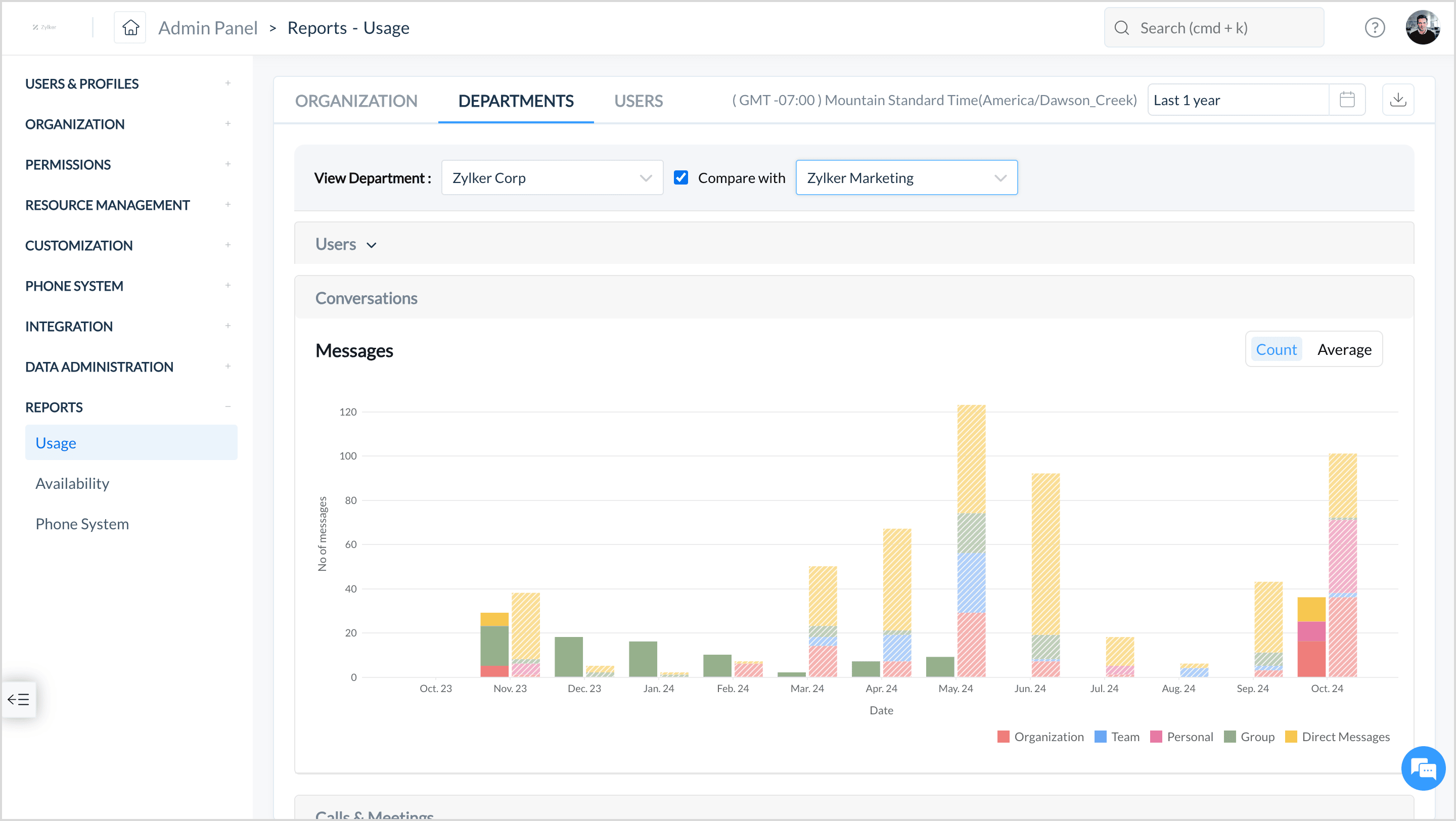Expand Users & Profiles plus icon
The image size is (1456, 821).
(x=228, y=83)
